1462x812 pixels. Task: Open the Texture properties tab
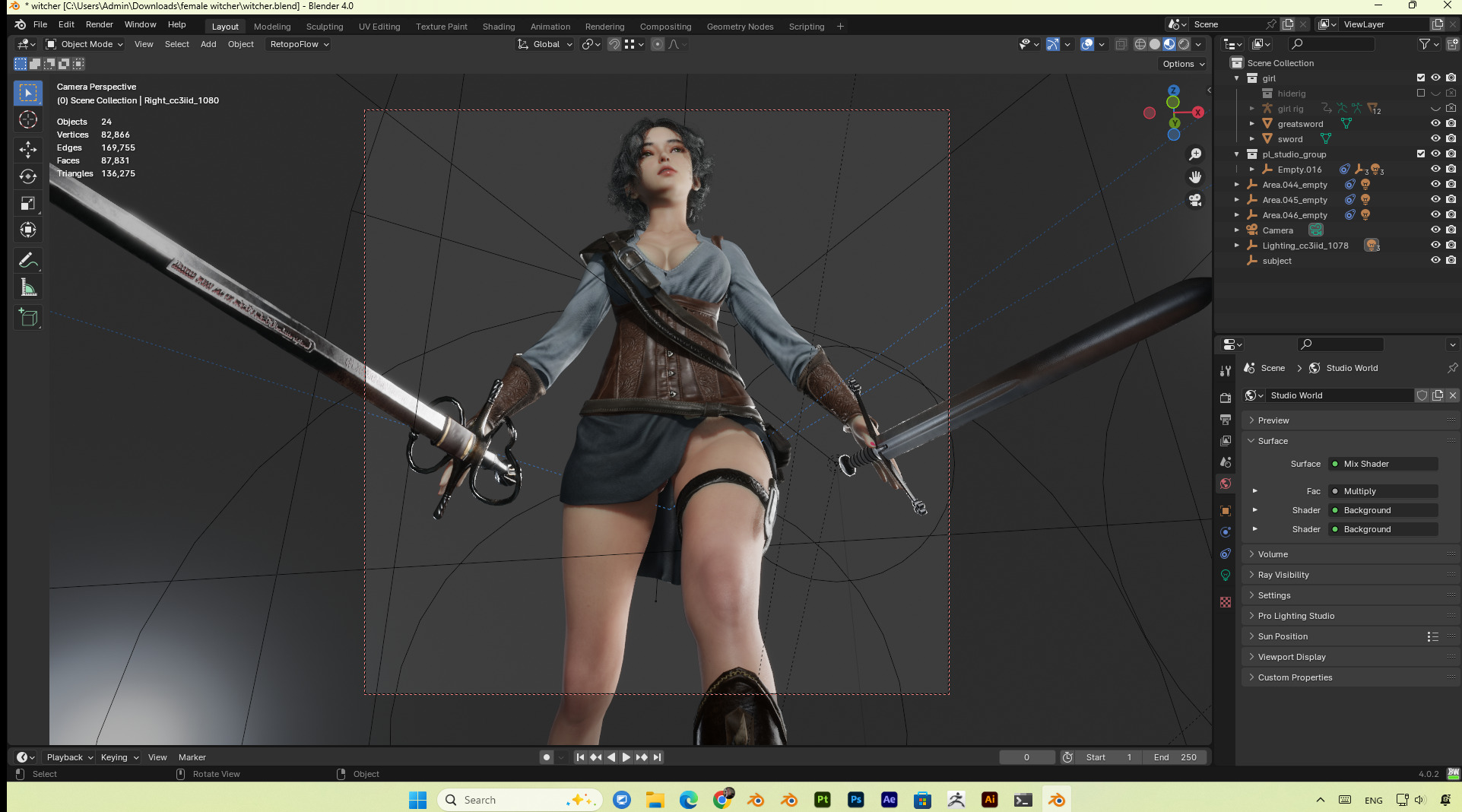tap(1226, 601)
